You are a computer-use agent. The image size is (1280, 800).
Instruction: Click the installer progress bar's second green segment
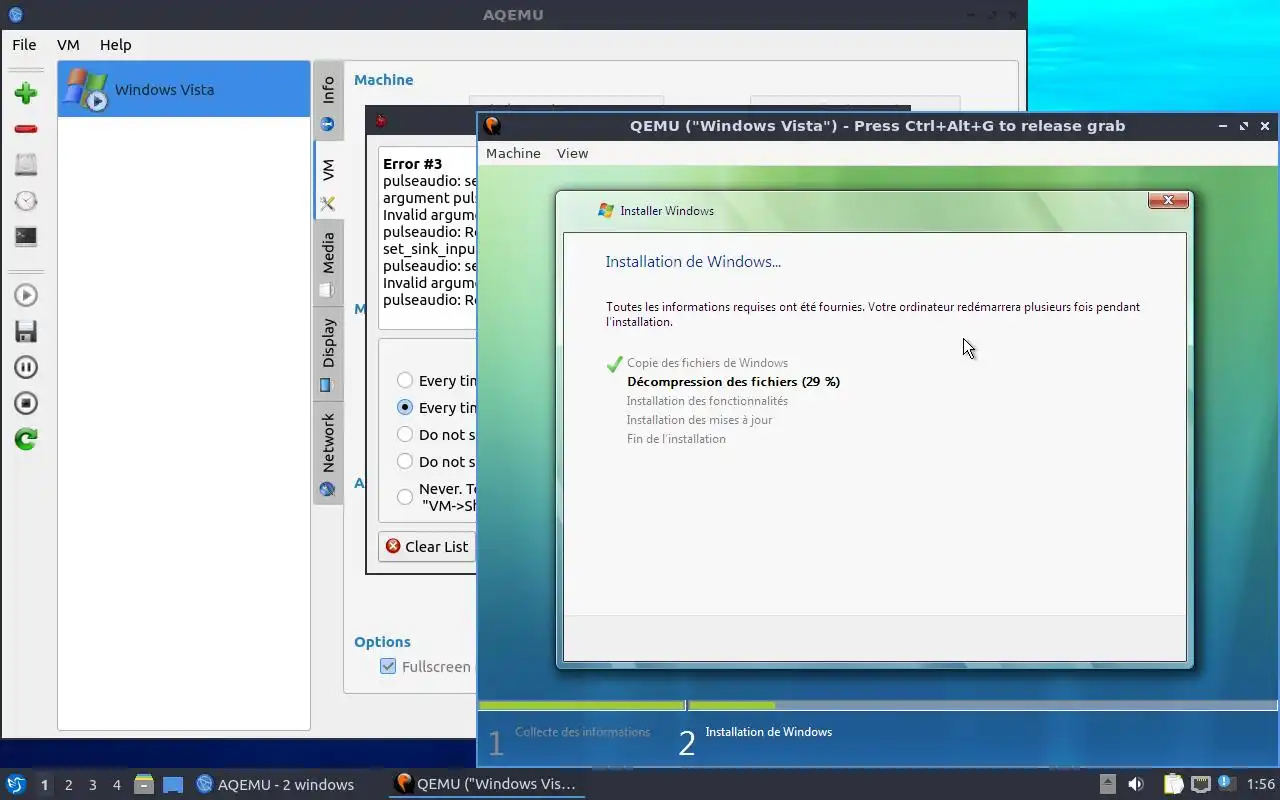click(732, 706)
